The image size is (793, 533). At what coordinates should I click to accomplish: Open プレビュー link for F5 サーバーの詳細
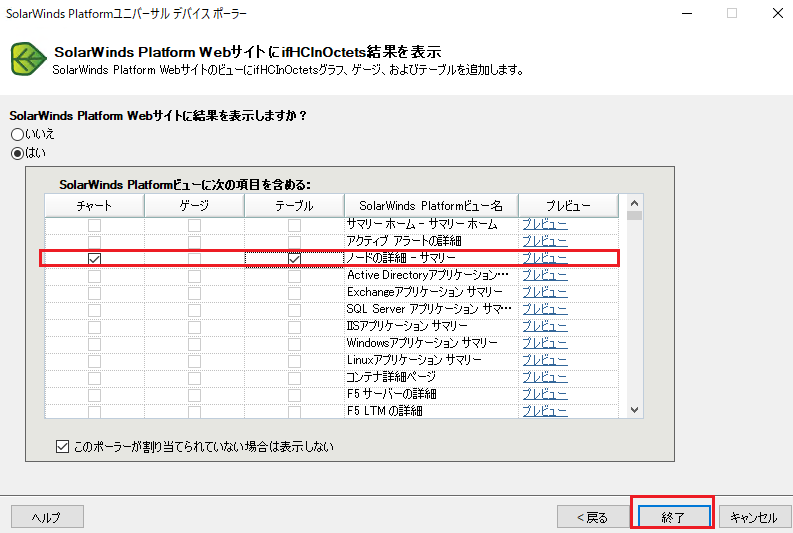(545, 394)
